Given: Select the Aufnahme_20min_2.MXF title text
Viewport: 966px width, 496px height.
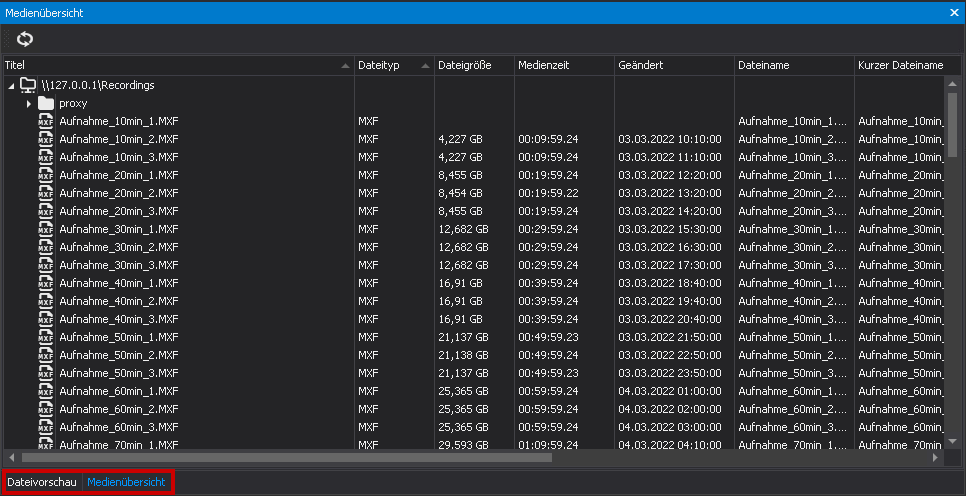Looking at the screenshot, I should pos(119,193).
